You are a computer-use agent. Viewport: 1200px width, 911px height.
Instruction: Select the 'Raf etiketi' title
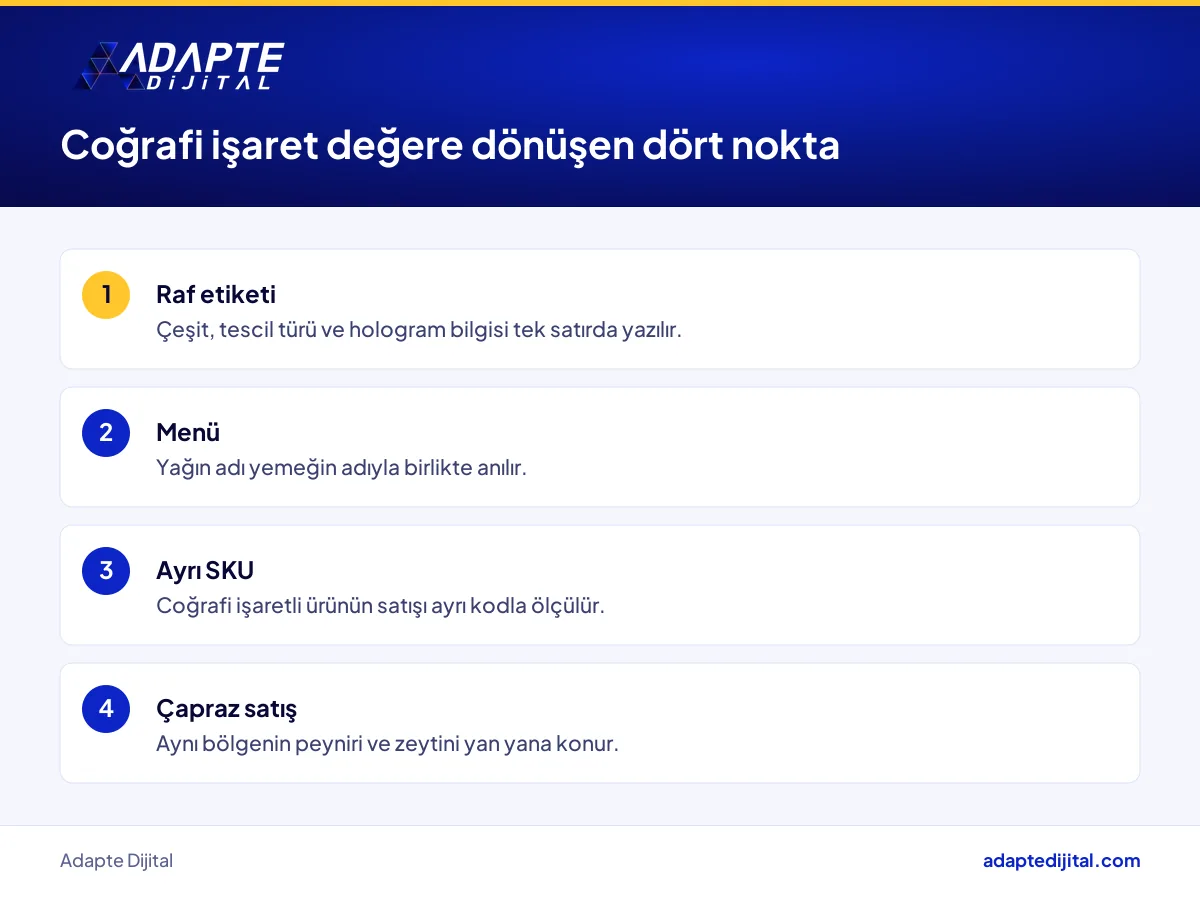click(x=216, y=295)
